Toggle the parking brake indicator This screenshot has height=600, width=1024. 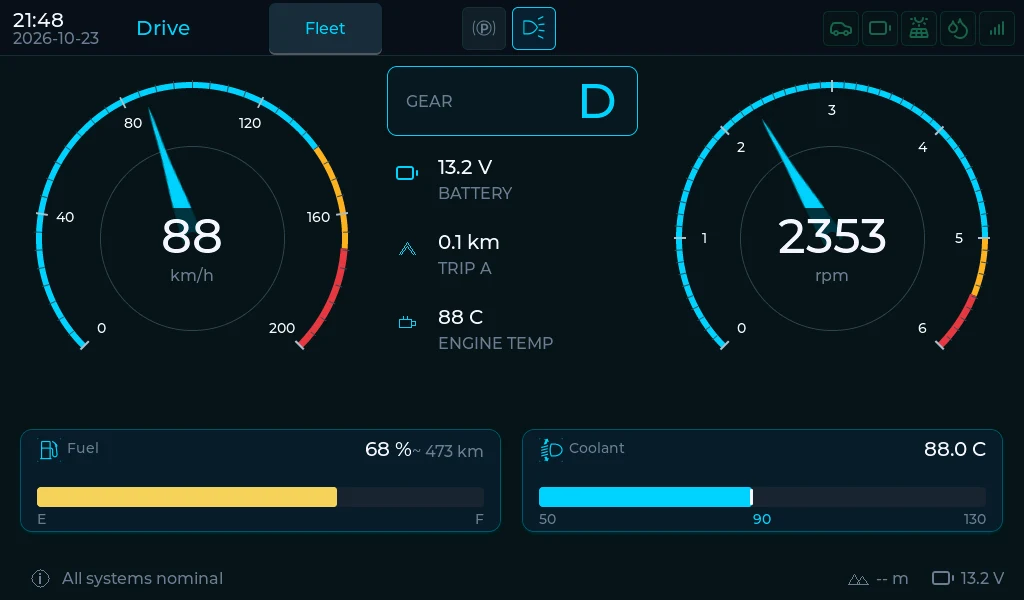484,28
